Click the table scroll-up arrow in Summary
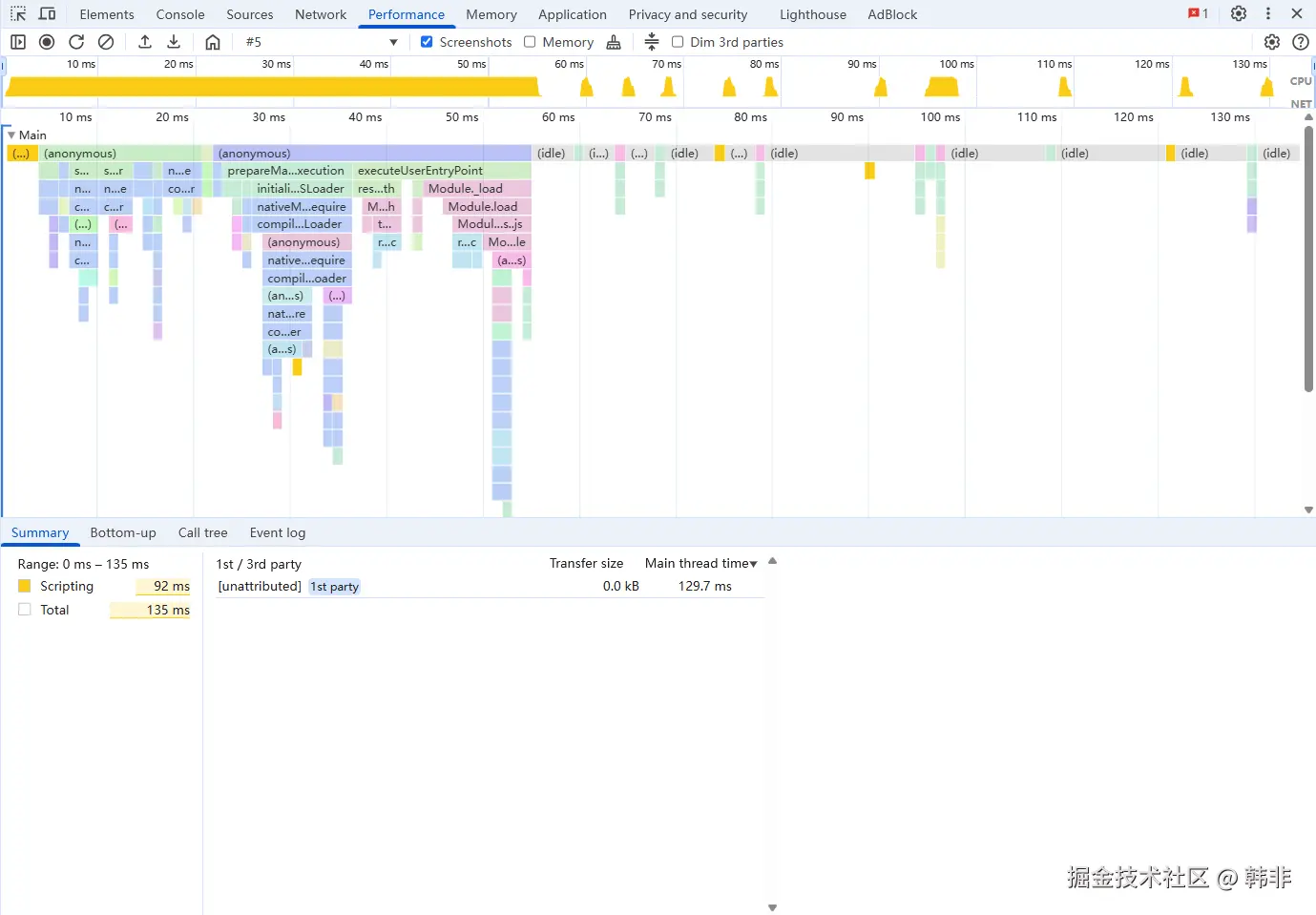 pyautogui.click(x=773, y=561)
